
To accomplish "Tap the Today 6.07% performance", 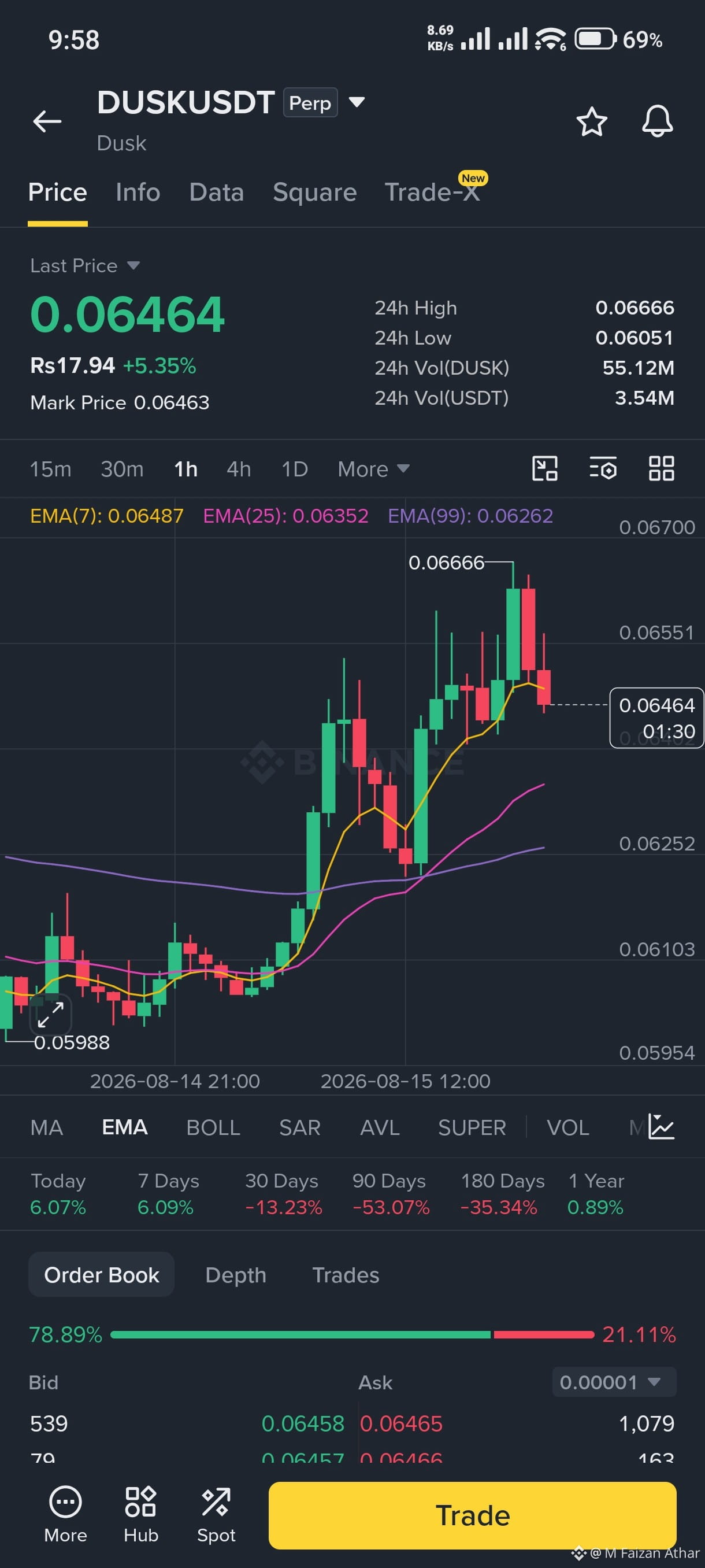I will tap(58, 1194).
